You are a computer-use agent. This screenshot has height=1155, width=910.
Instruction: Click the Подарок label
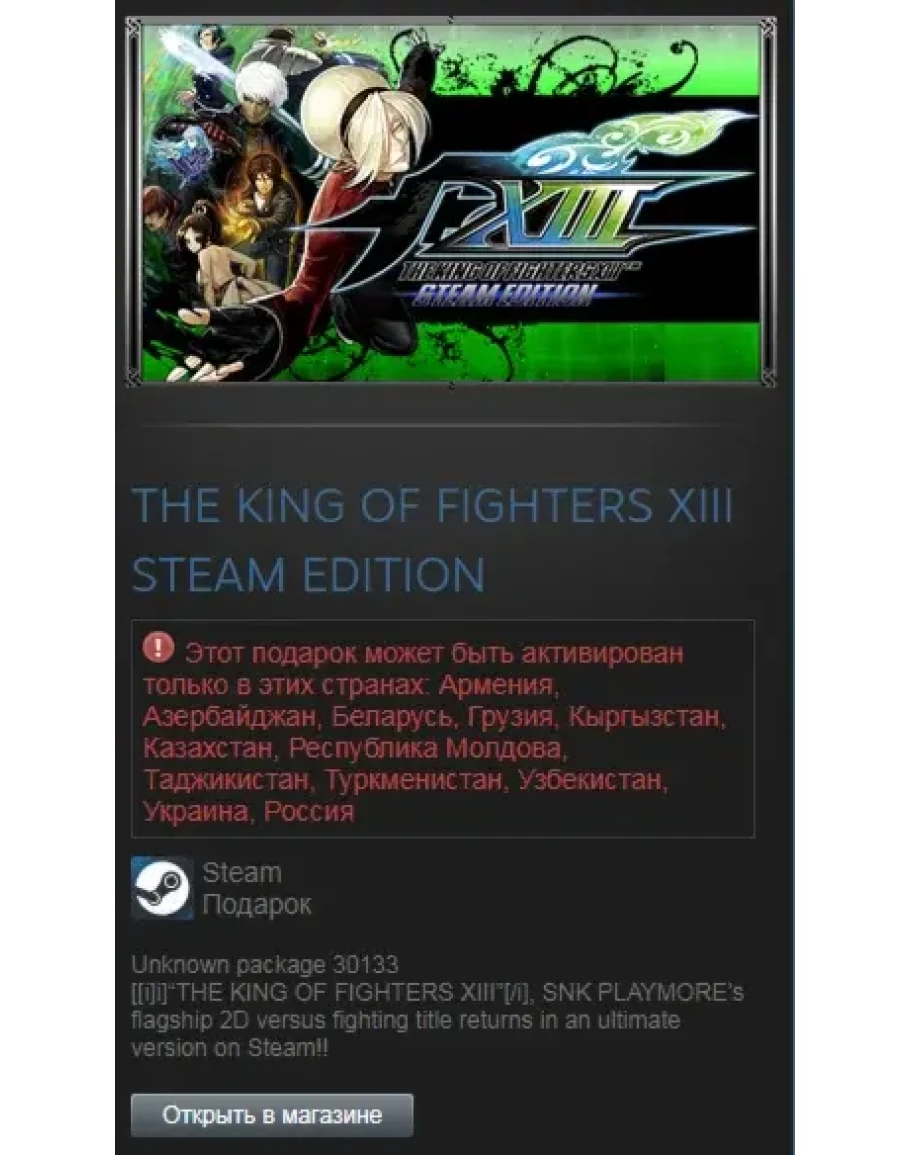click(256, 905)
